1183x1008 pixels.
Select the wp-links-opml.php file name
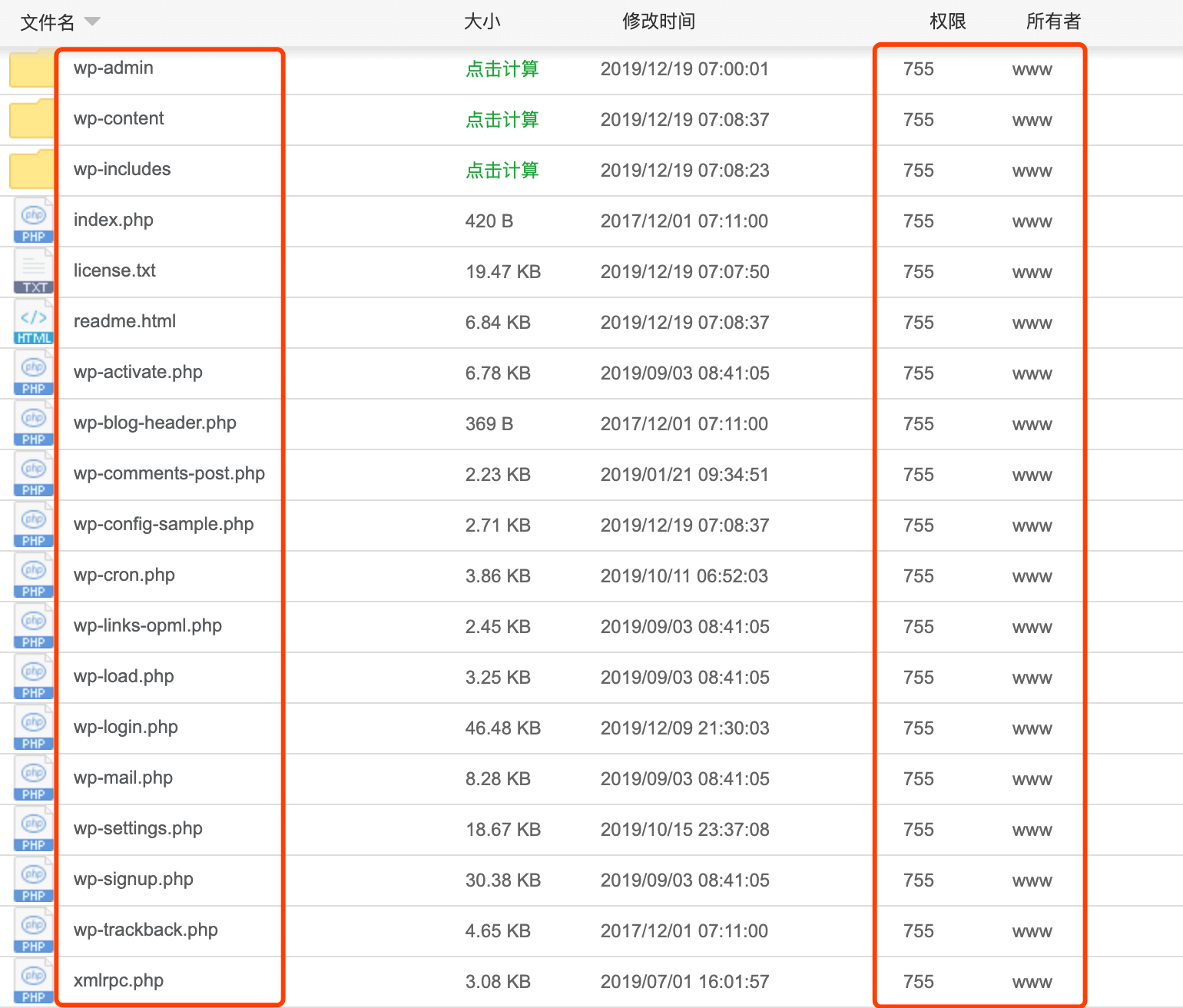coord(147,626)
